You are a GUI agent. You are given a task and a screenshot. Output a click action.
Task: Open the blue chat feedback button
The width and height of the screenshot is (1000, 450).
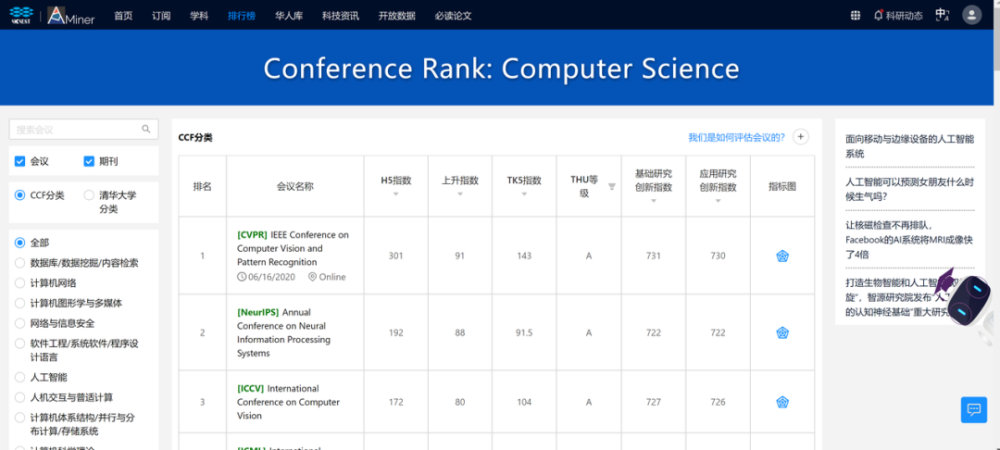pyautogui.click(x=973, y=410)
